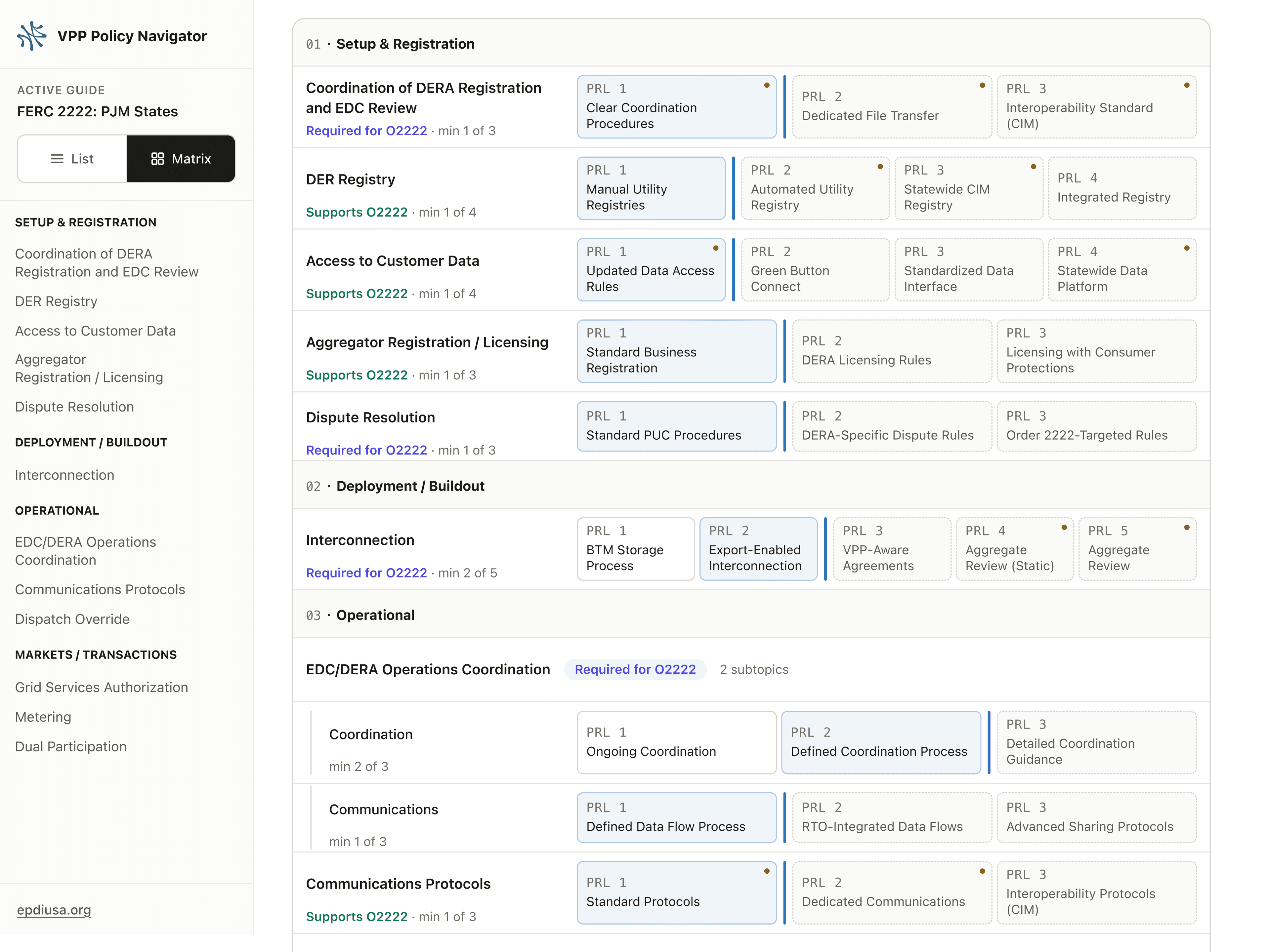This screenshot has width=1270, height=952.
Task: Click EDC/DERA Operations Coordination topic row
Action: [x=751, y=670]
